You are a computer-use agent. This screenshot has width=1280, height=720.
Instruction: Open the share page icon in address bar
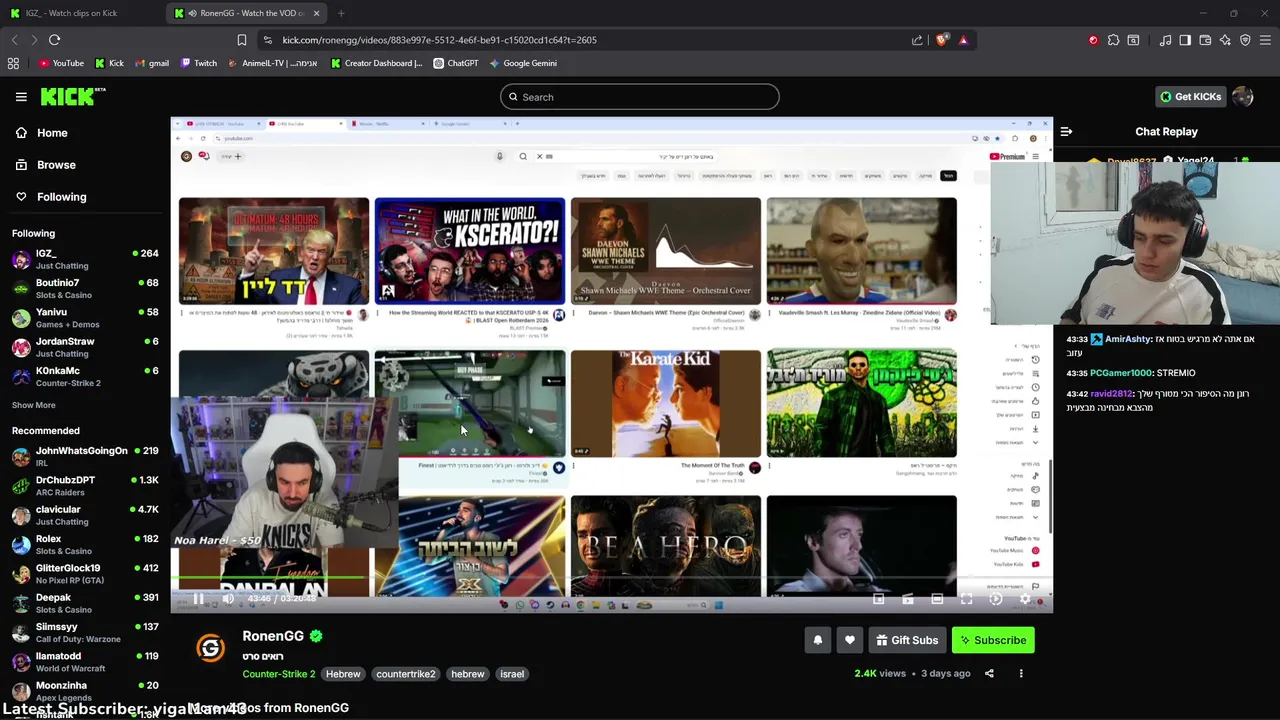[917, 40]
